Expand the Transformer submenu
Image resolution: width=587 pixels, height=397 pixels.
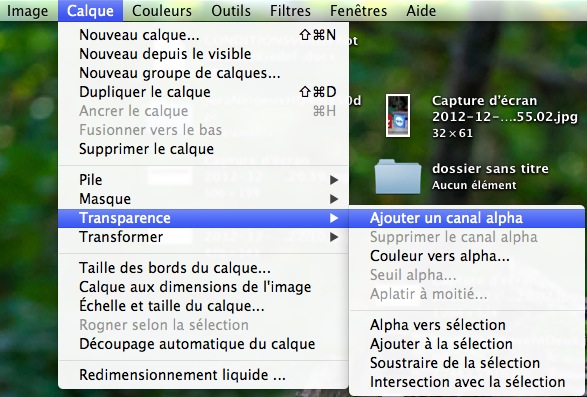pyautogui.click(x=203, y=237)
